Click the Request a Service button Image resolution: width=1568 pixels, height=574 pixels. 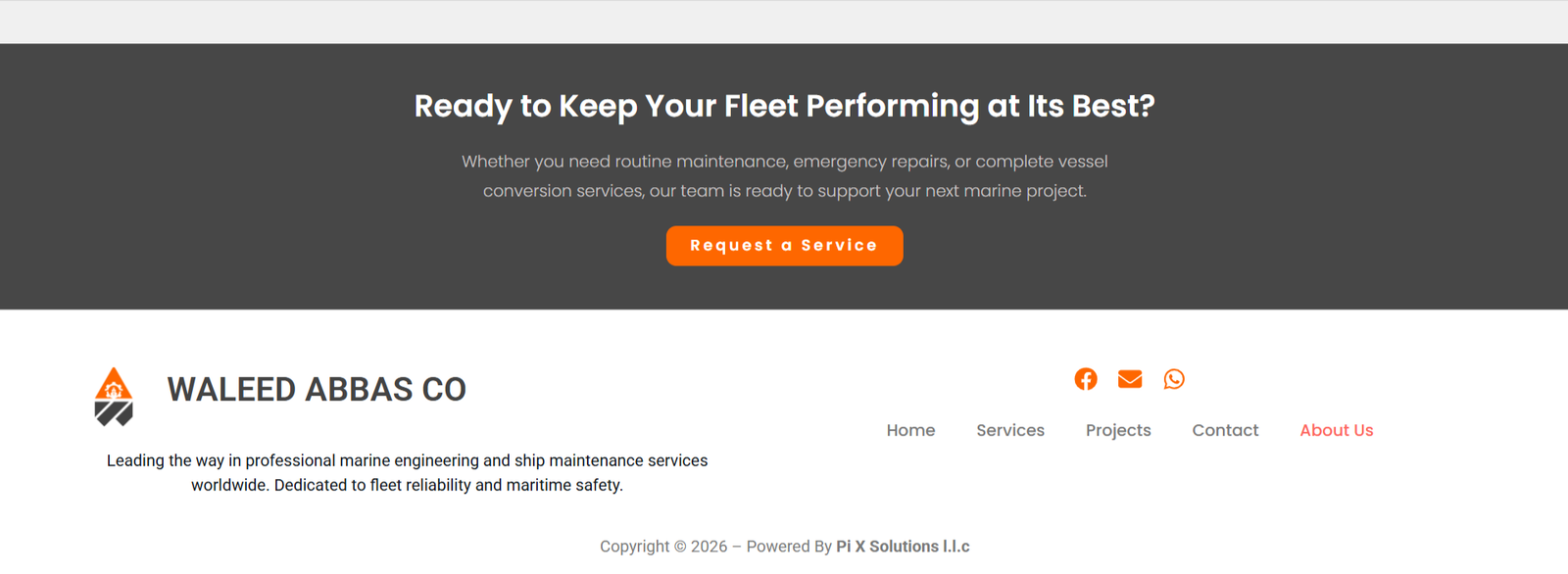click(x=785, y=246)
